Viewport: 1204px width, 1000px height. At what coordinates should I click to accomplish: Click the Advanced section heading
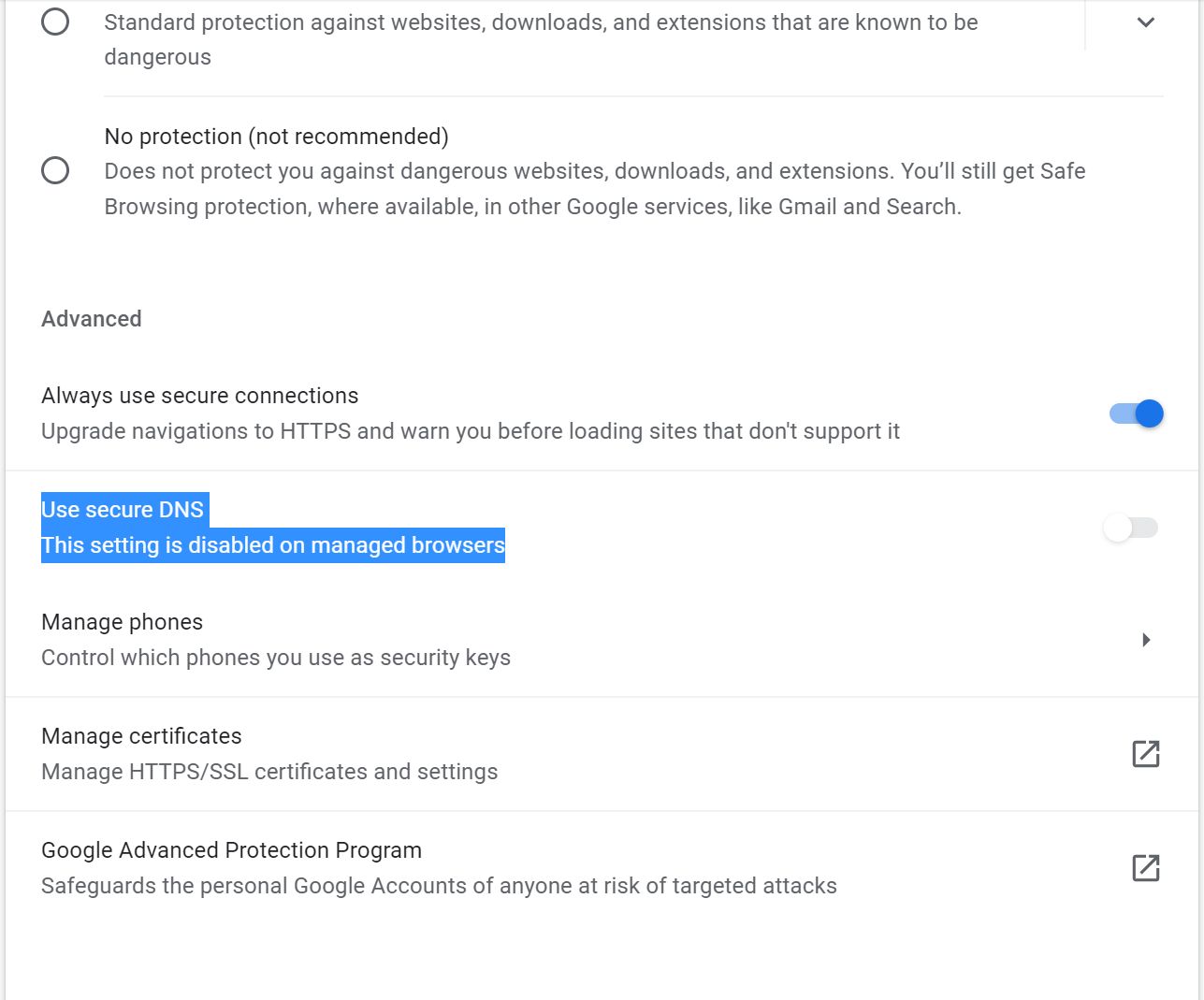[x=92, y=319]
